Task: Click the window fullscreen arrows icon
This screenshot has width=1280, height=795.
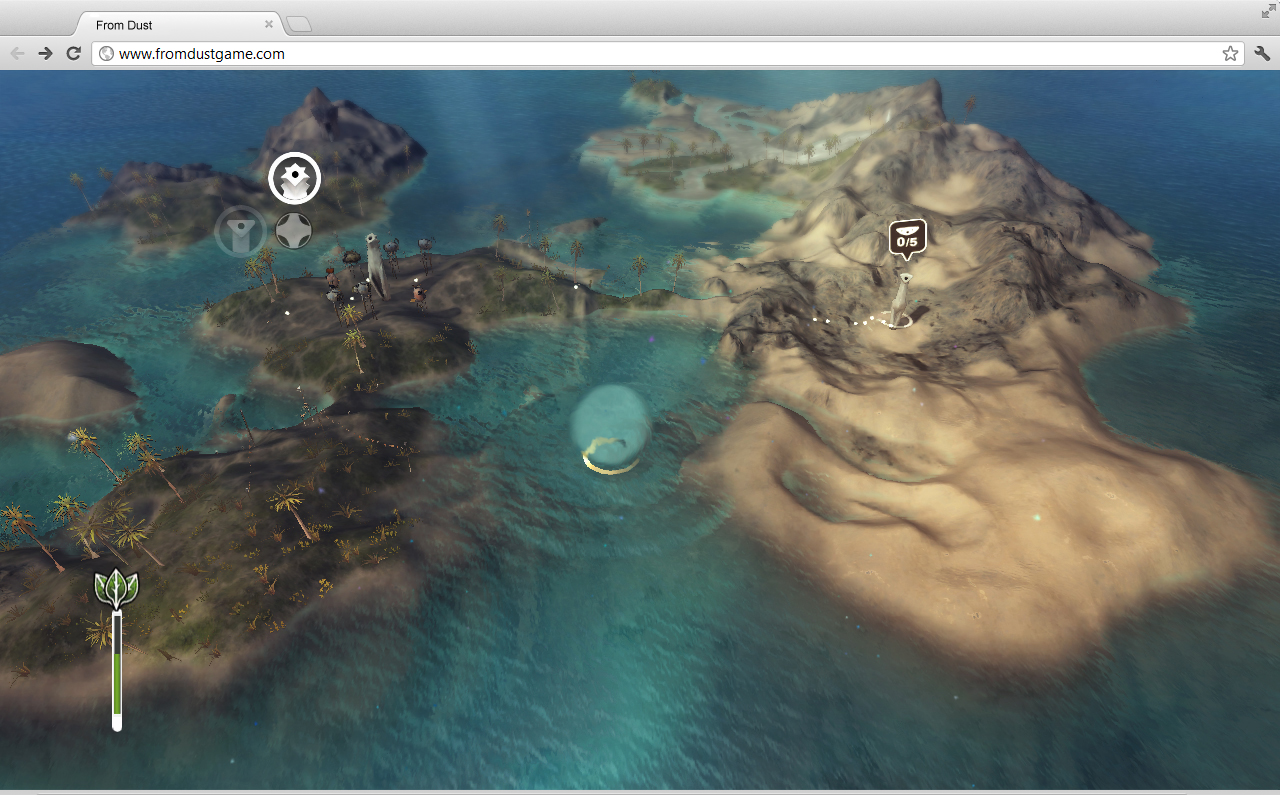Action: click(x=1269, y=10)
